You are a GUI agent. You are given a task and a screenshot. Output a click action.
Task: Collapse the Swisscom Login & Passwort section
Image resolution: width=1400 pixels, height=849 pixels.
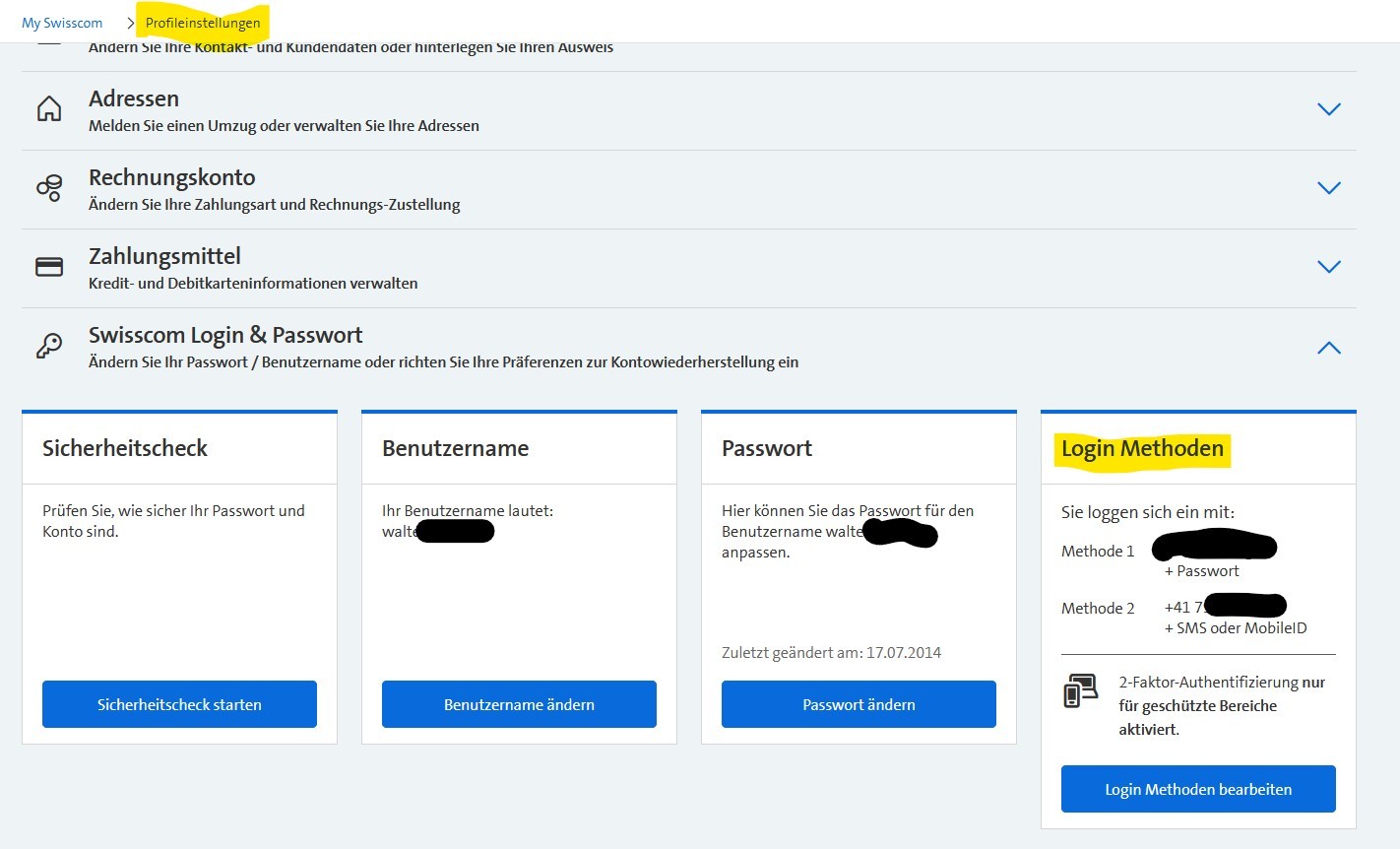[1328, 348]
